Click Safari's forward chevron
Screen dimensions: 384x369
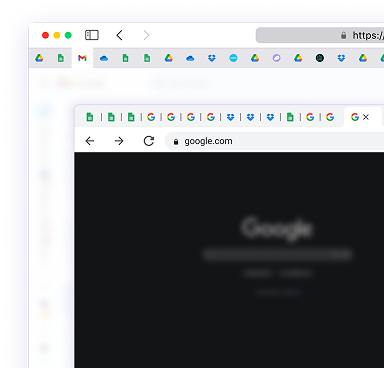pos(146,35)
